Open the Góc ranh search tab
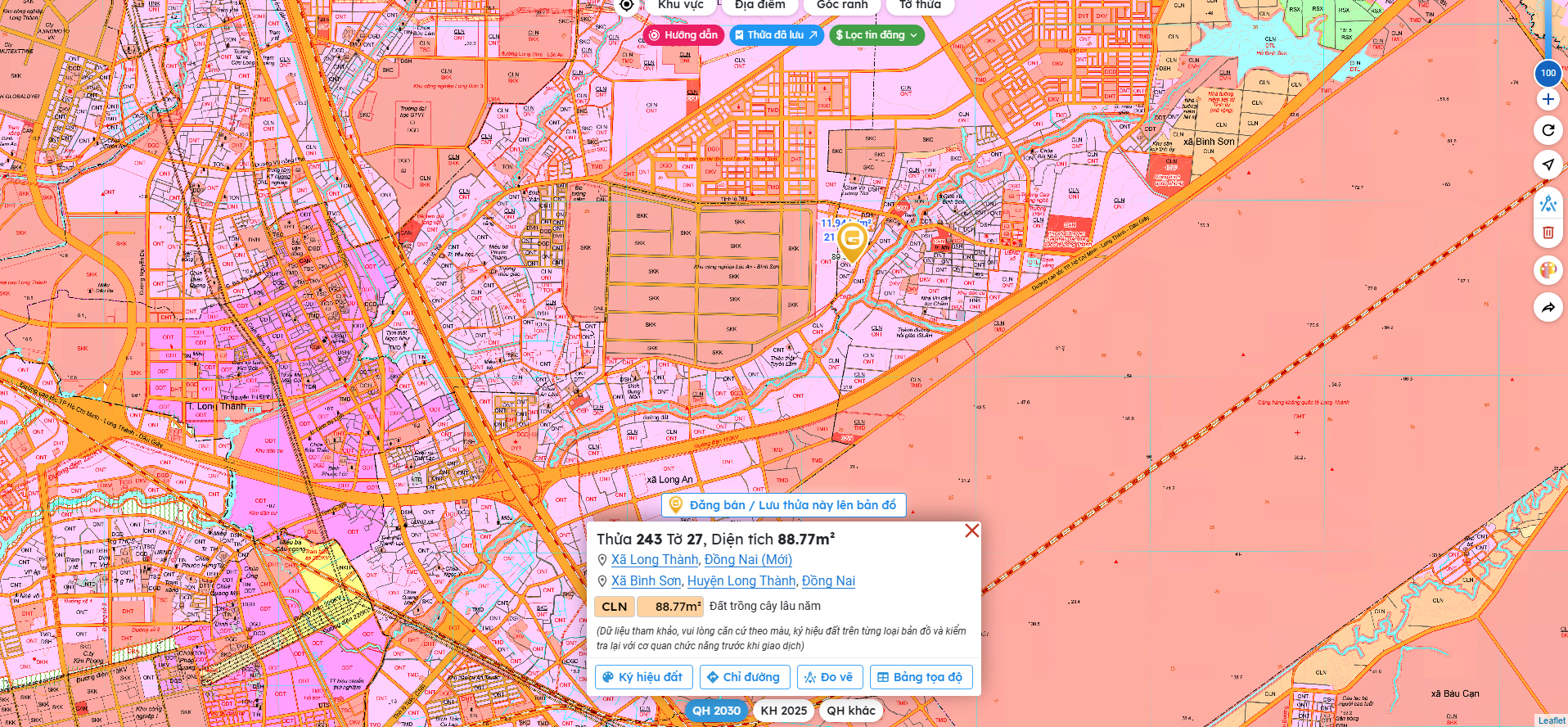1568x727 pixels. pos(842,6)
